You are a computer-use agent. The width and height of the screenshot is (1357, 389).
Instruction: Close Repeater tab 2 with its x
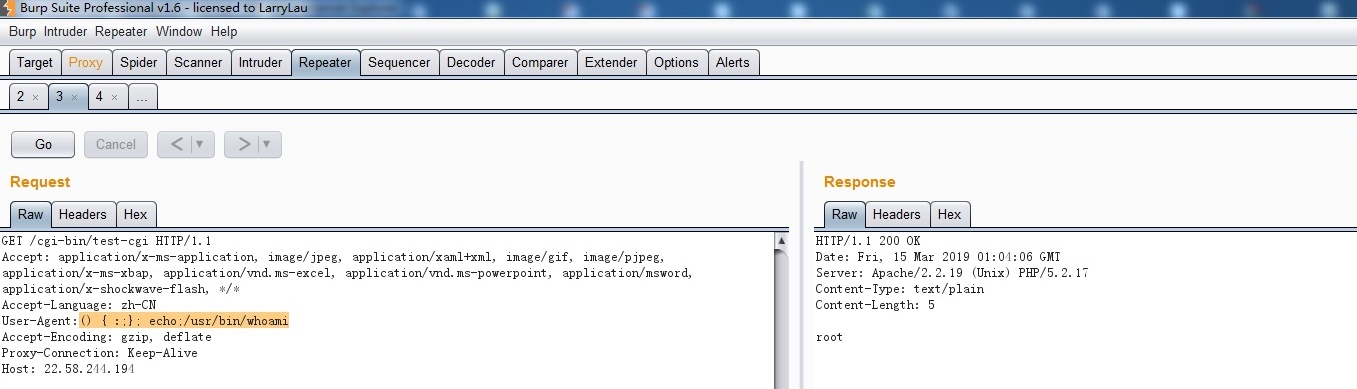click(x=35, y=98)
